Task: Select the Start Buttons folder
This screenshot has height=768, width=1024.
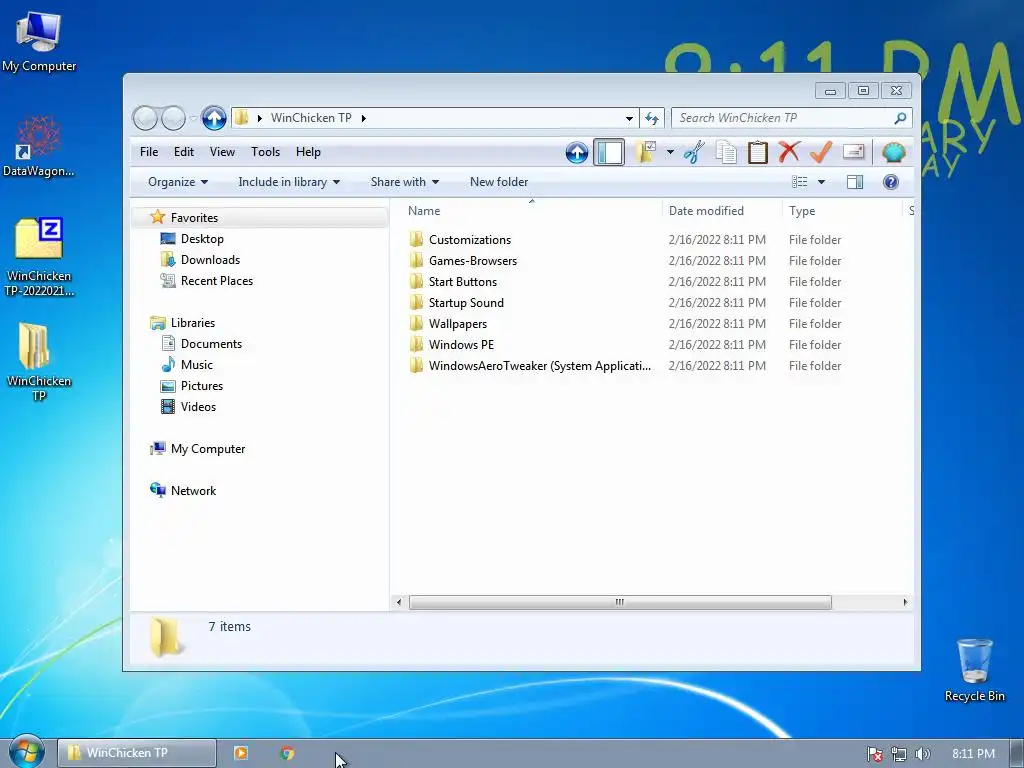Action: click(x=462, y=281)
